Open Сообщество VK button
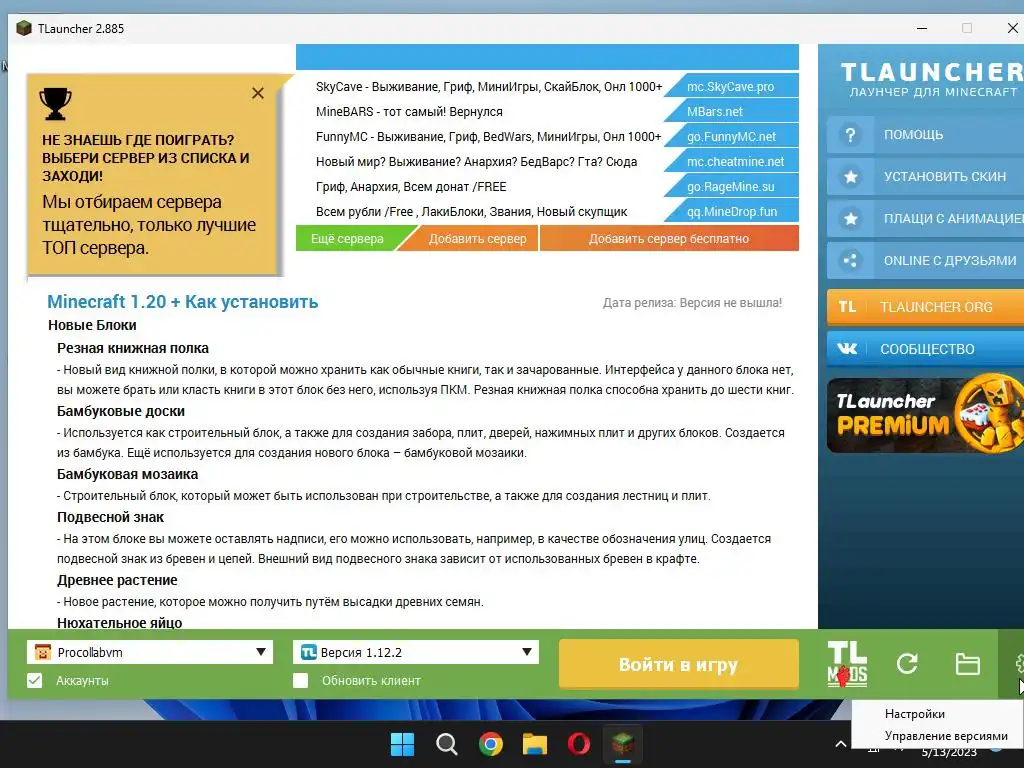This screenshot has height=768, width=1024. tap(925, 349)
